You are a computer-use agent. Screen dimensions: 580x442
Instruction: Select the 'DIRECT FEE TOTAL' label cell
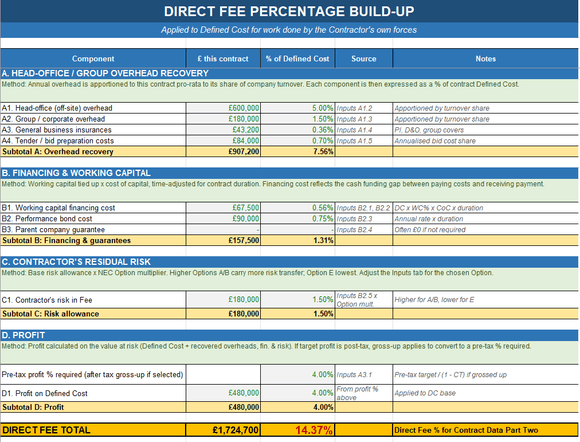(x=93, y=430)
